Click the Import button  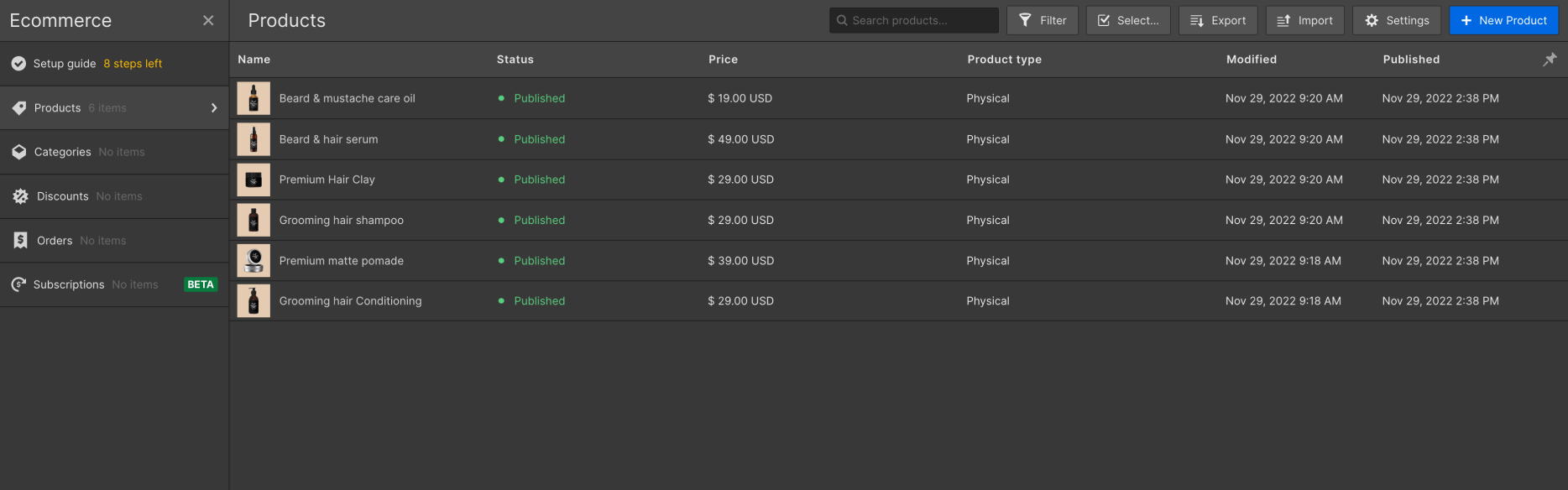pyautogui.click(x=1305, y=21)
